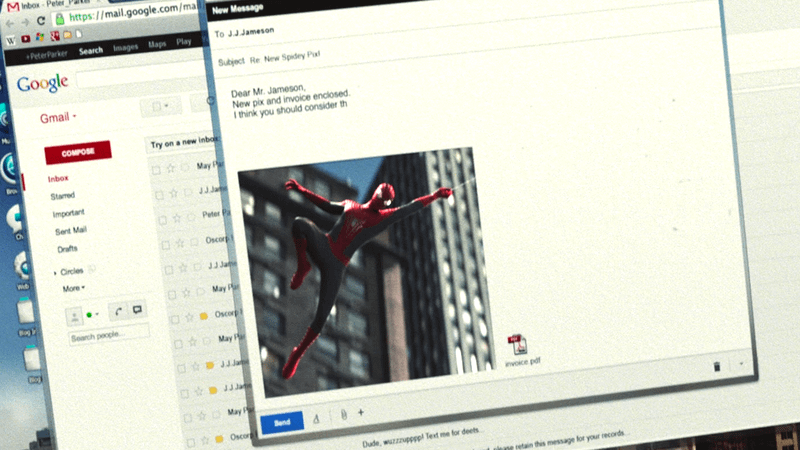Click the plus insert icon beside paperclip

click(361, 412)
